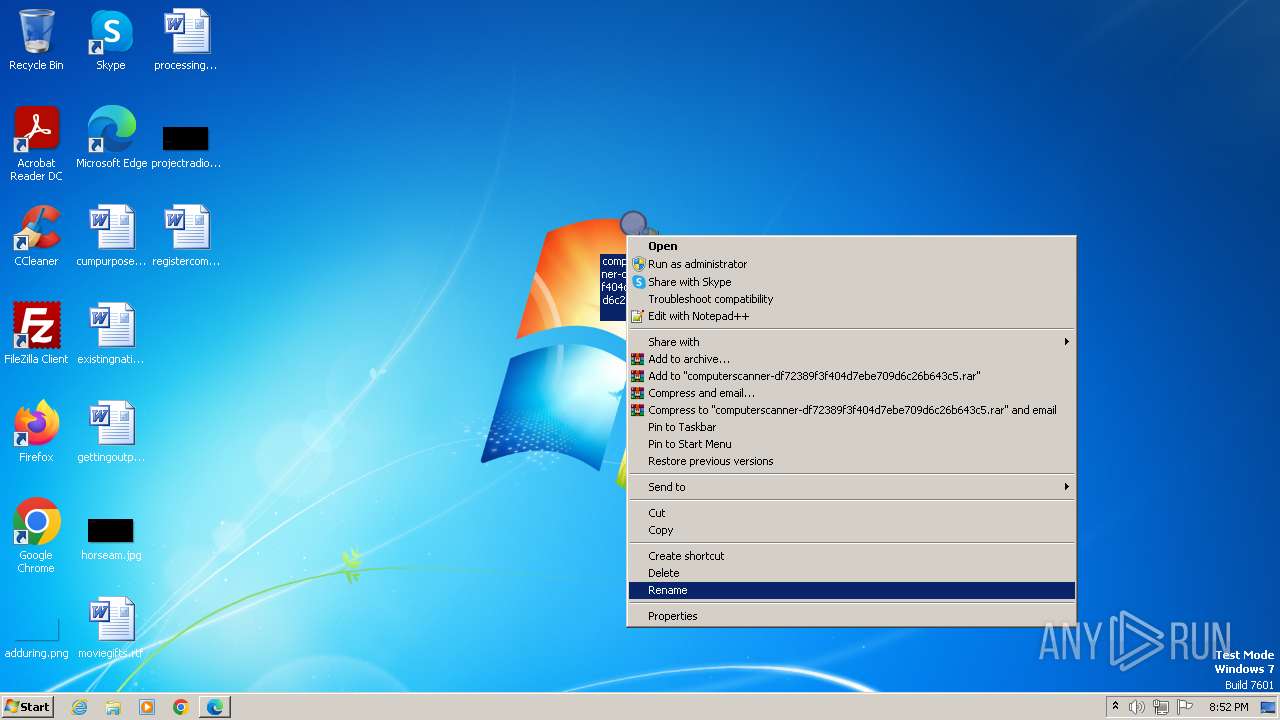Select the projectradio file icon

pos(186,144)
